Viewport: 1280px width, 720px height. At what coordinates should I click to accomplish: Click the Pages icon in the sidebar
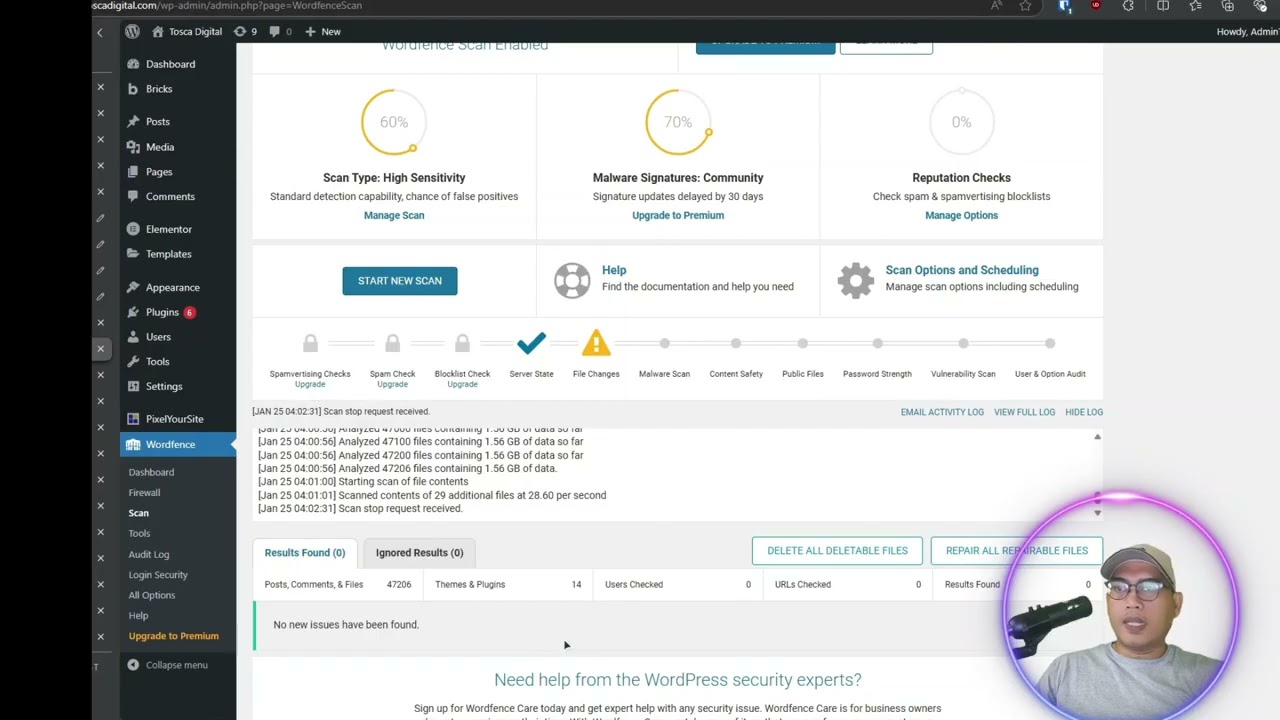tap(133, 172)
